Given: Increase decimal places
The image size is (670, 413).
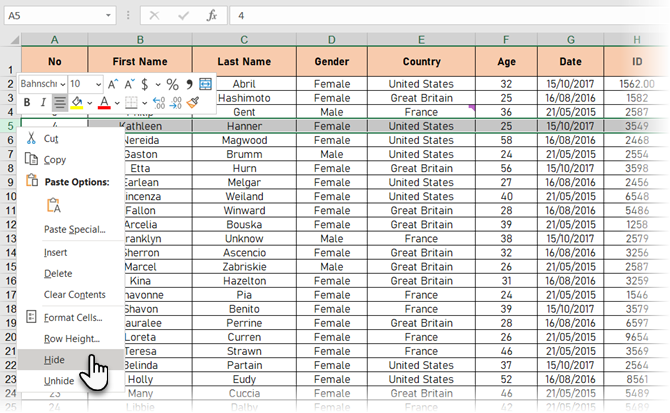Looking at the screenshot, I should [x=159, y=103].
